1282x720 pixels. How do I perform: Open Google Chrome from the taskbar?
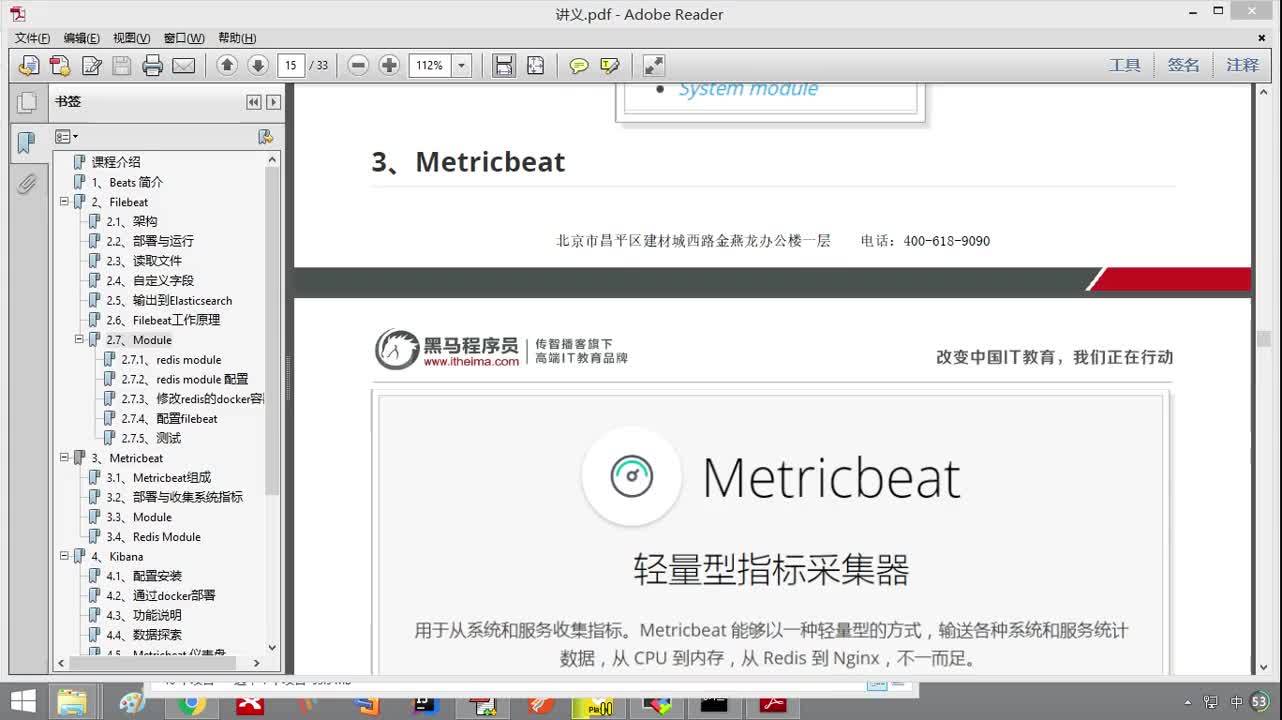[x=191, y=703]
